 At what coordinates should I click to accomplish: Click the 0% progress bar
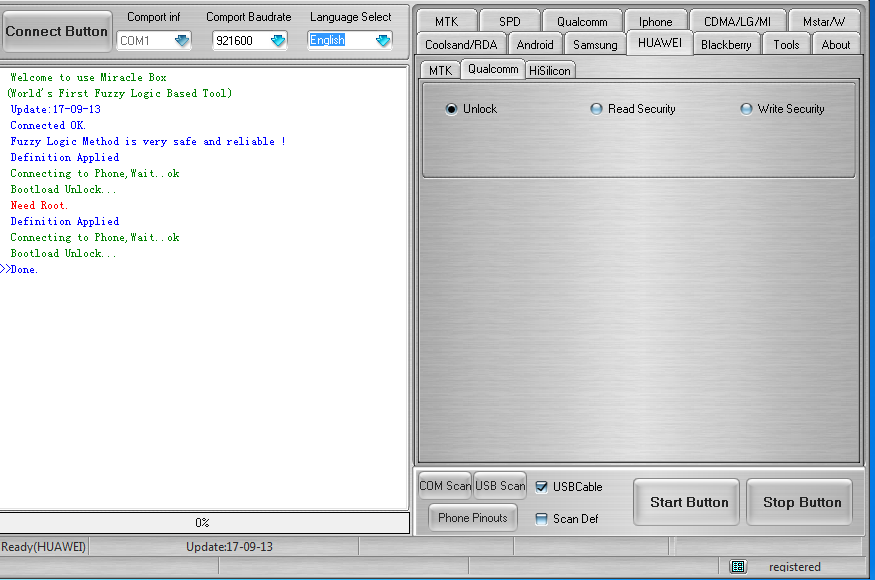[x=204, y=523]
